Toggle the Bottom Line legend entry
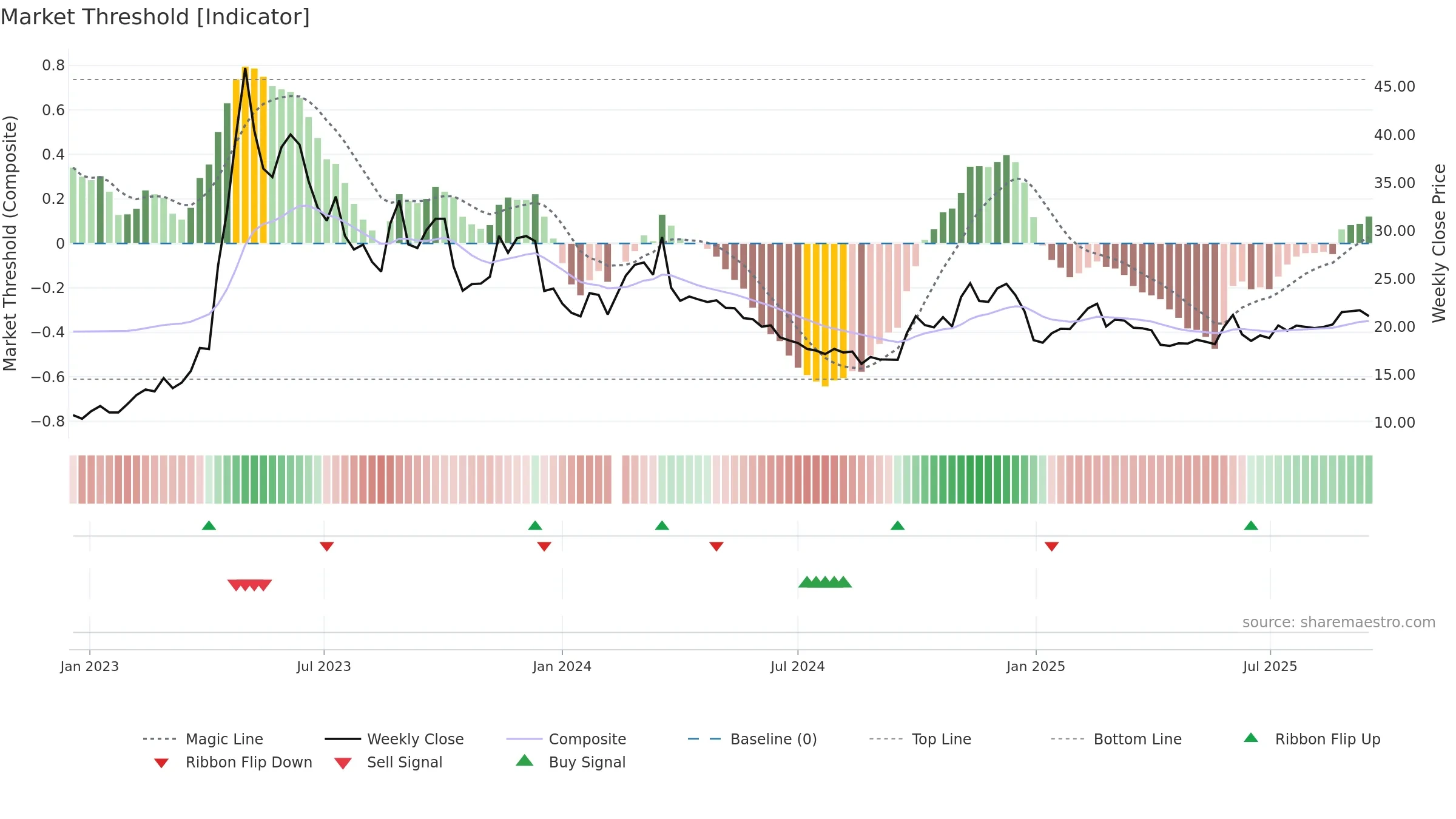 1116,739
